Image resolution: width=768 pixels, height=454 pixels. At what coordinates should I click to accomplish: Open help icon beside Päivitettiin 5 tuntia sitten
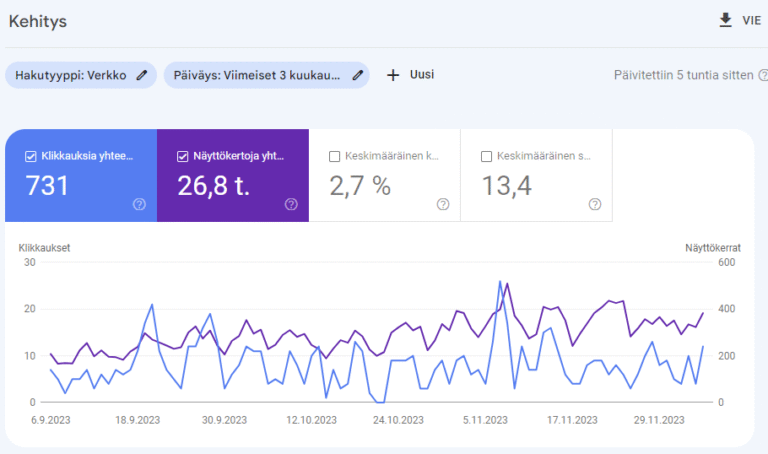[762, 75]
